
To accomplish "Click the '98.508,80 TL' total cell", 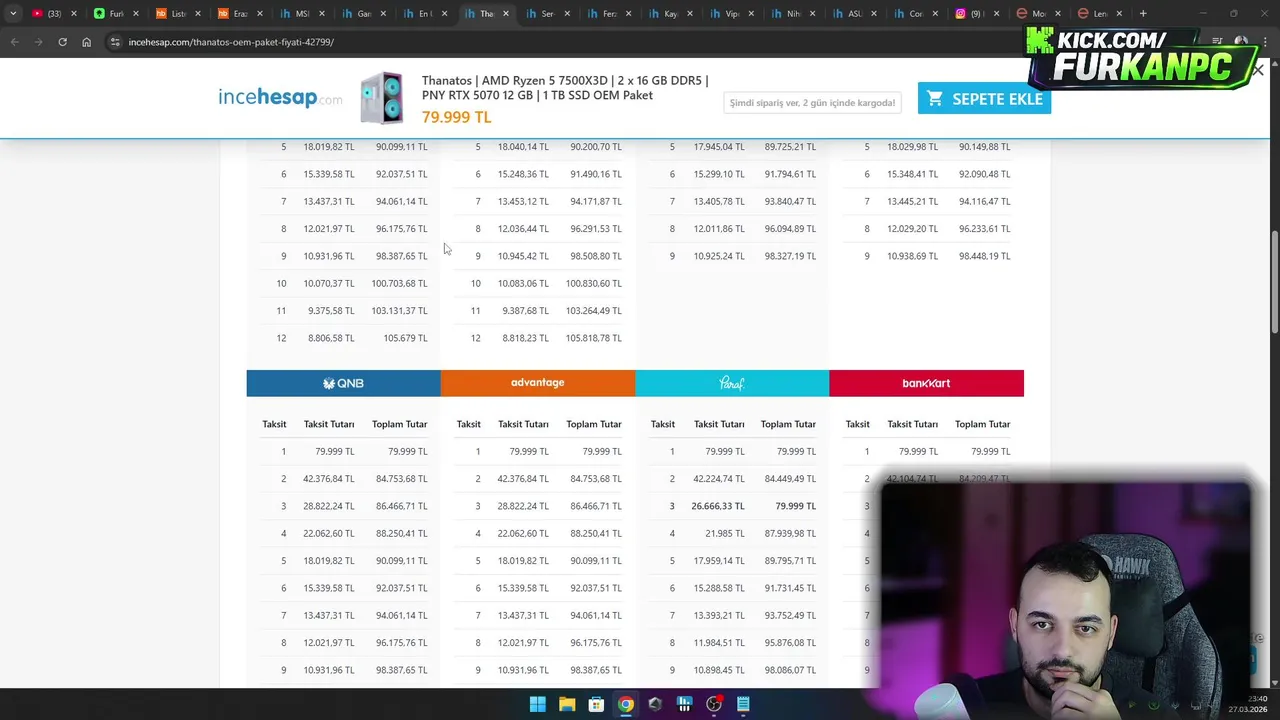I will [596, 256].
